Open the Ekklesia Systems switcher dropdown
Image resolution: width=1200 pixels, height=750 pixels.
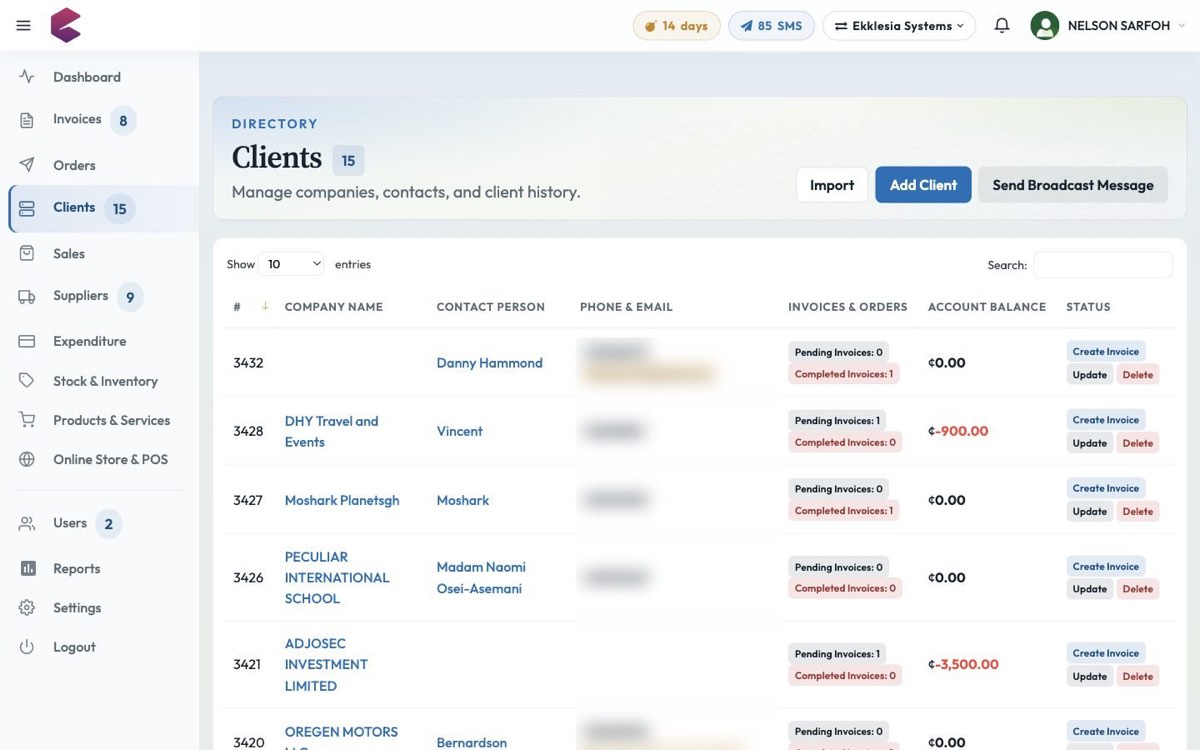click(x=899, y=26)
